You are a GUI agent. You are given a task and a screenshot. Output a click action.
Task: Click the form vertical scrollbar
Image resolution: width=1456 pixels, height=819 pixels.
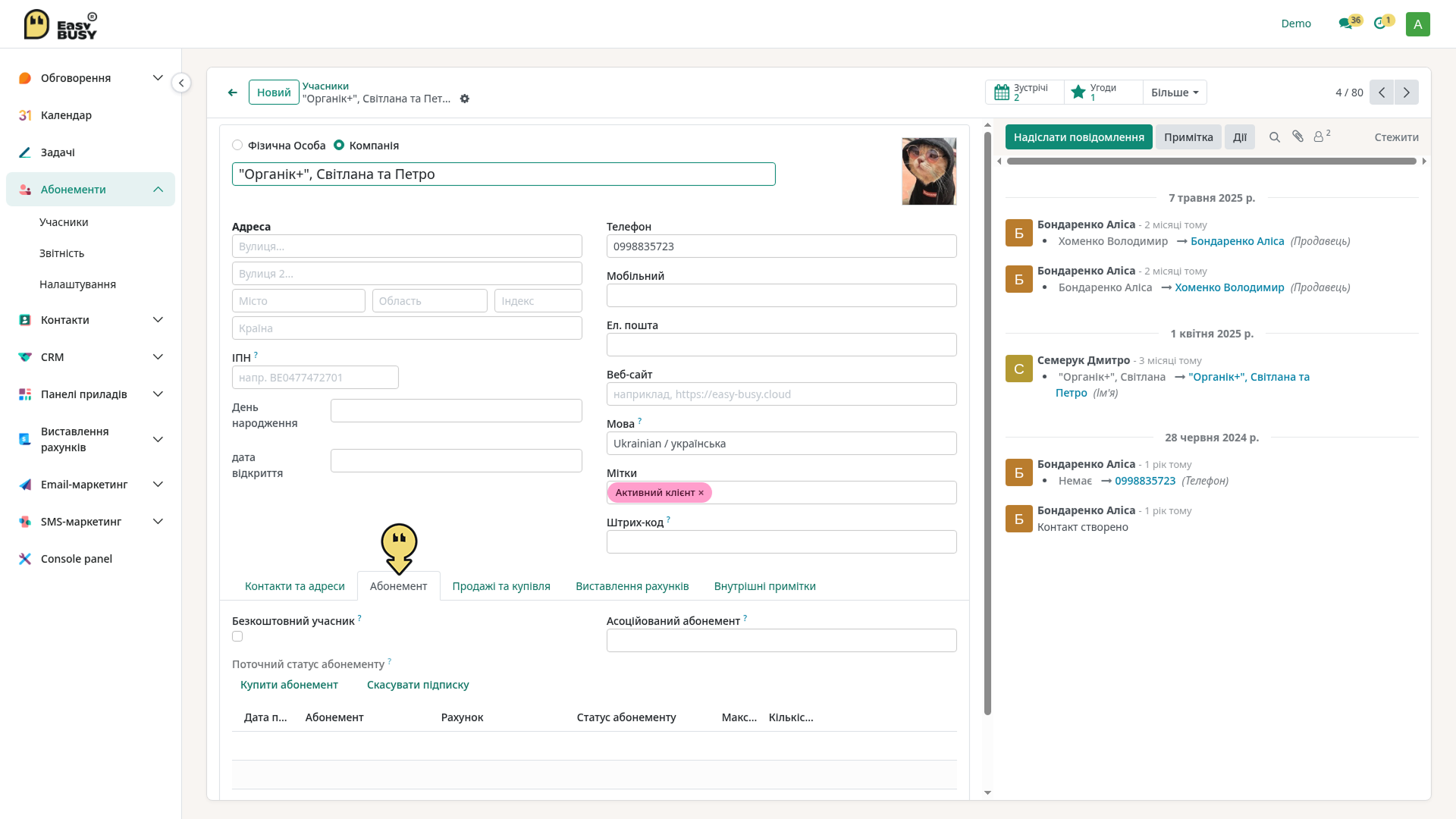click(x=987, y=423)
